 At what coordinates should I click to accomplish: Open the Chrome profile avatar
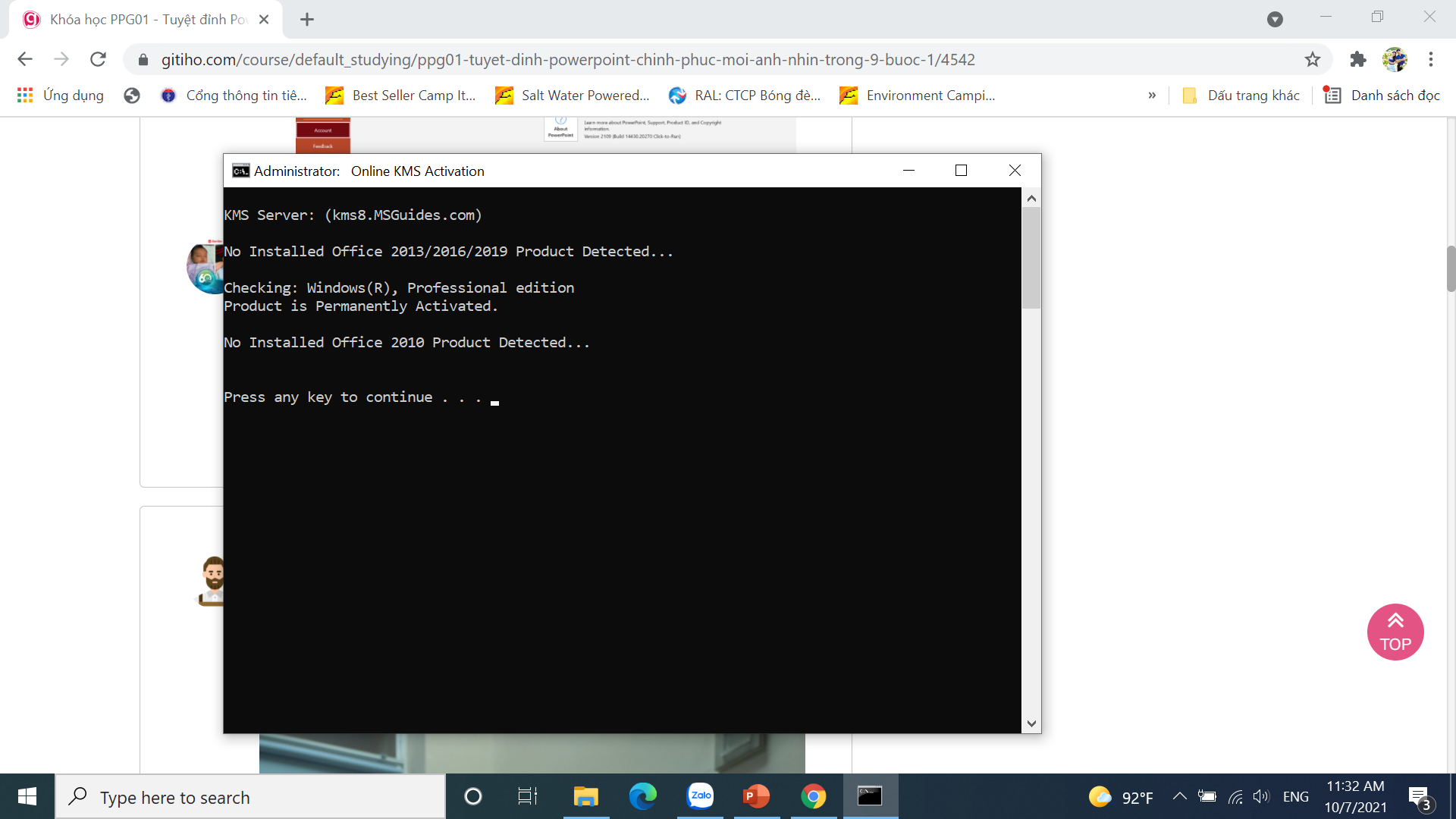(x=1395, y=59)
